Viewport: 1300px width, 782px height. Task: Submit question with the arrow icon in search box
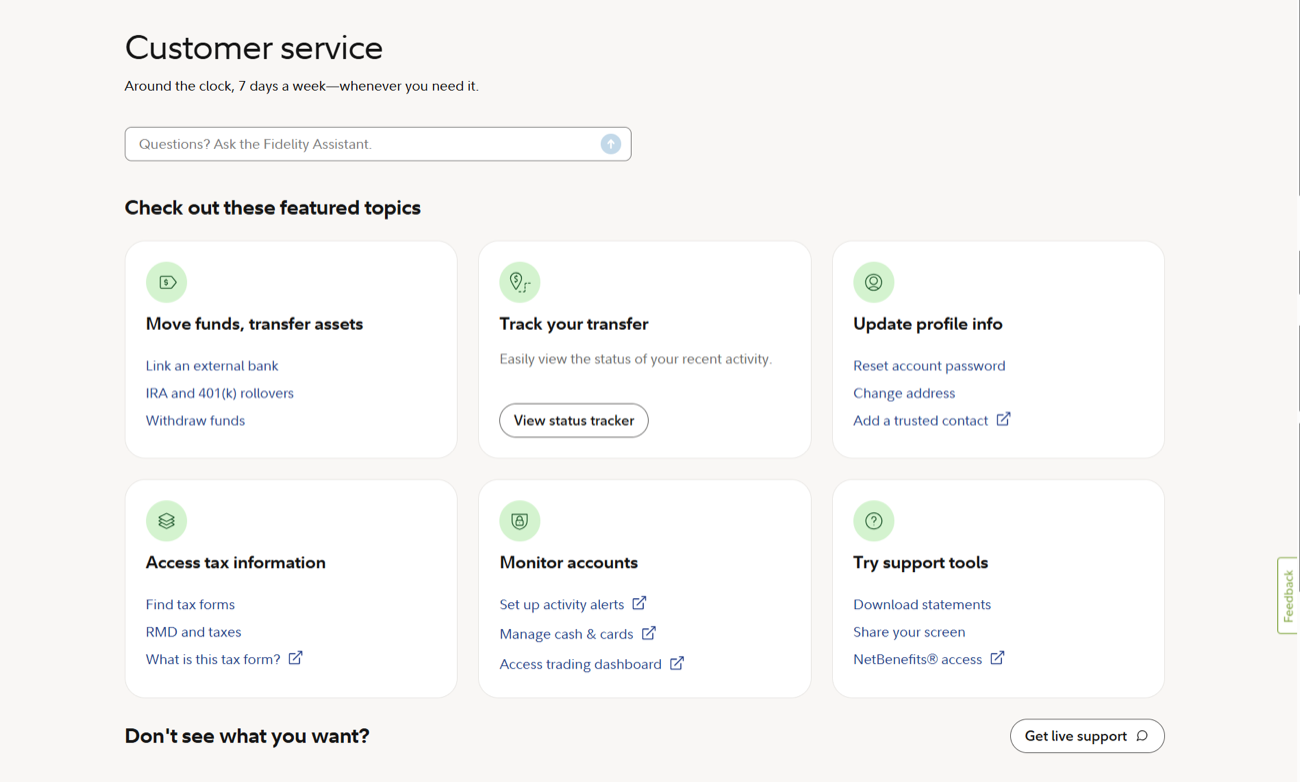point(611,144)
